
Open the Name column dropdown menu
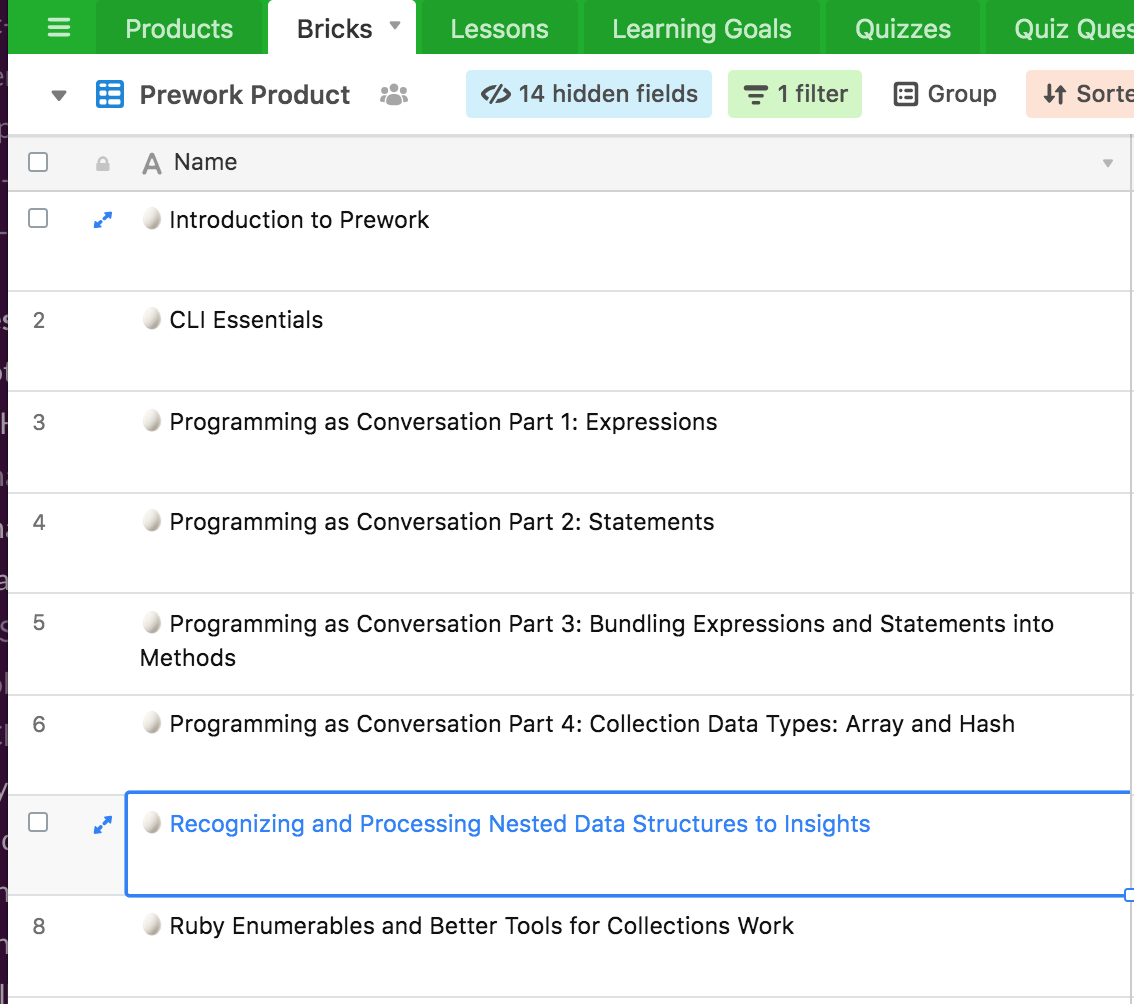1107,164
